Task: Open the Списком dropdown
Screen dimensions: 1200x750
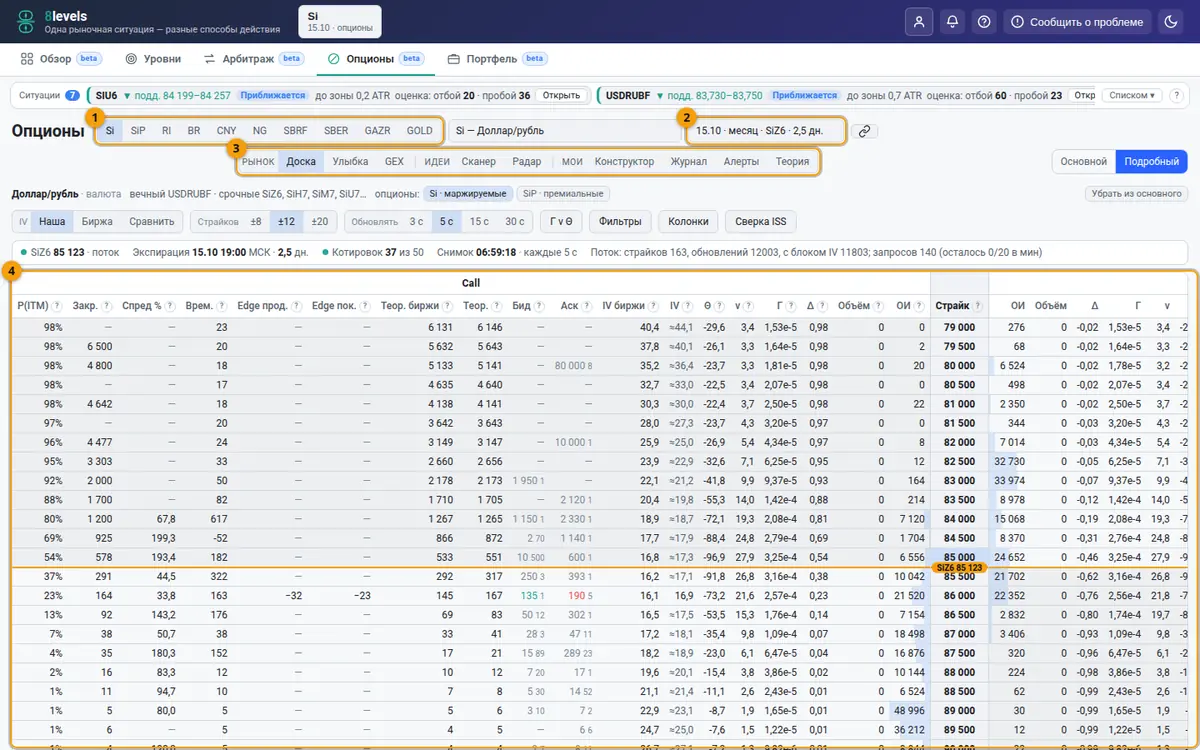Action: [1131, 95]
